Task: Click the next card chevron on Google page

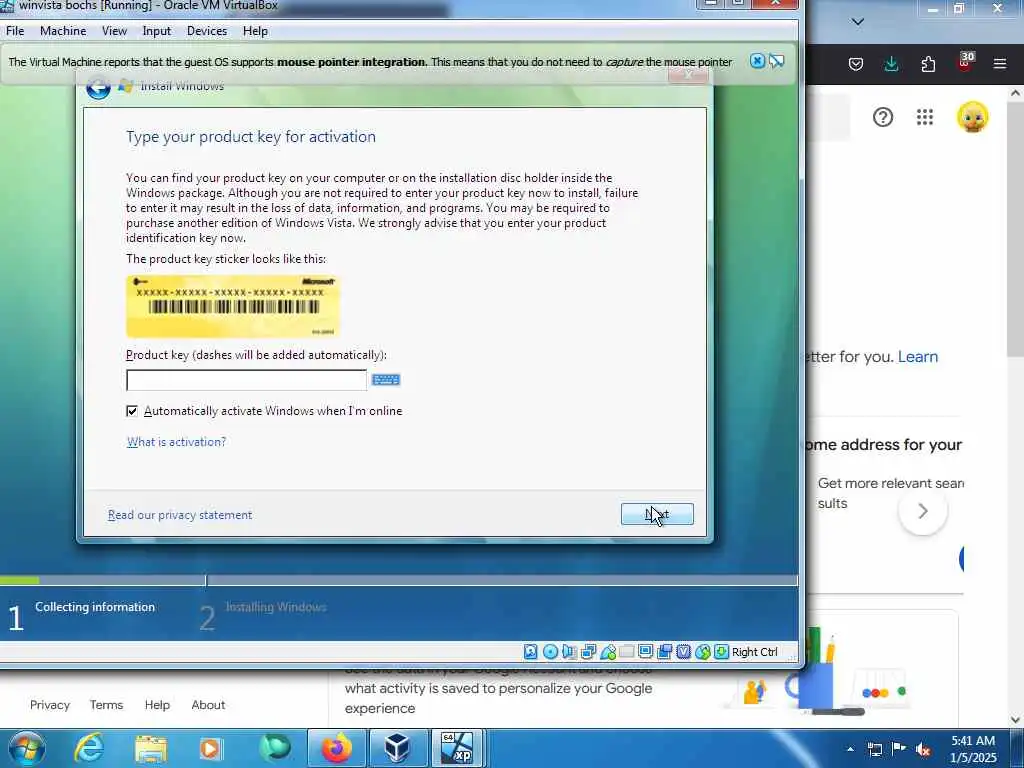Action: (x=923, y=511)
